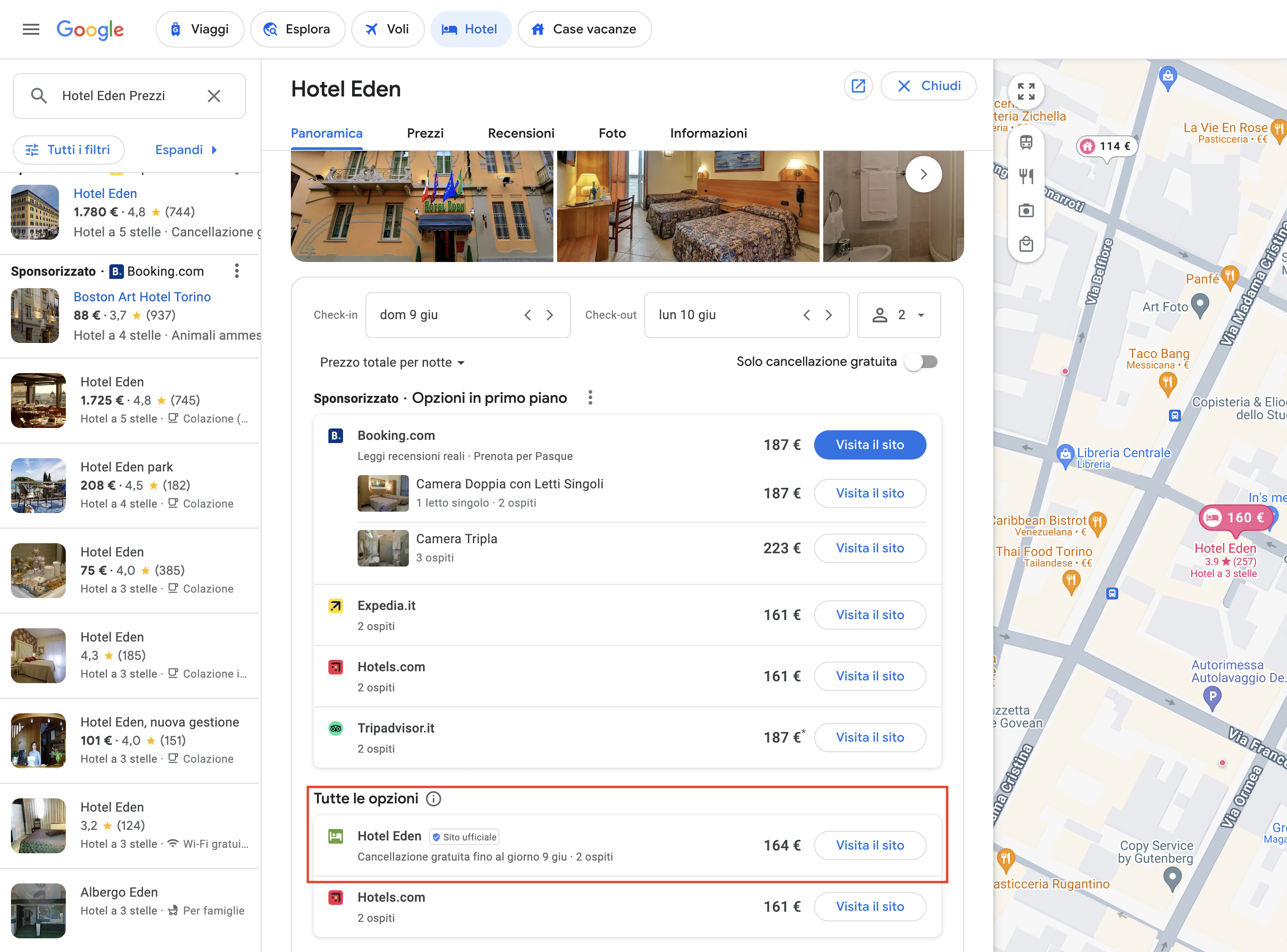Select the Hotel tab

[x=471, y=29]
